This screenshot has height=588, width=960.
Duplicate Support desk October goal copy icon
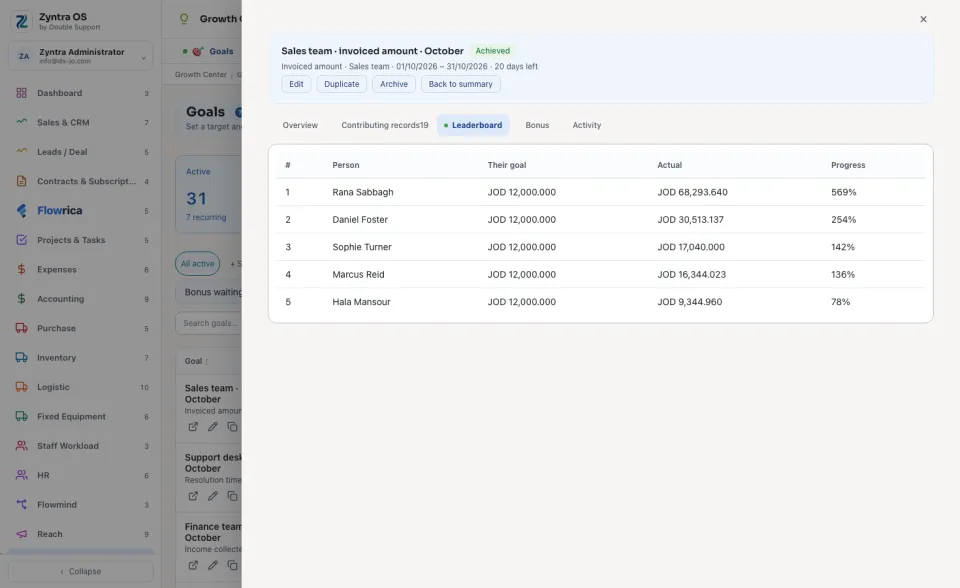coord(232,496)
